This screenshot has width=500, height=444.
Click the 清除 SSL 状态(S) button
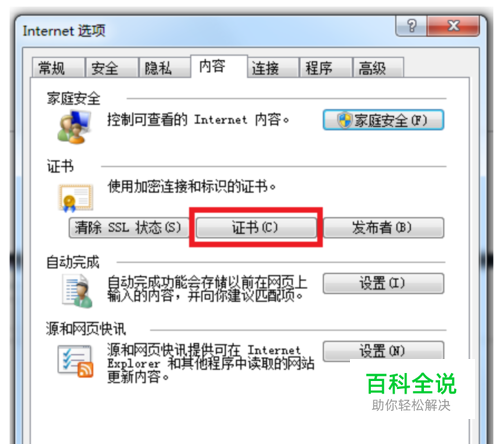[x=128, y=228]
